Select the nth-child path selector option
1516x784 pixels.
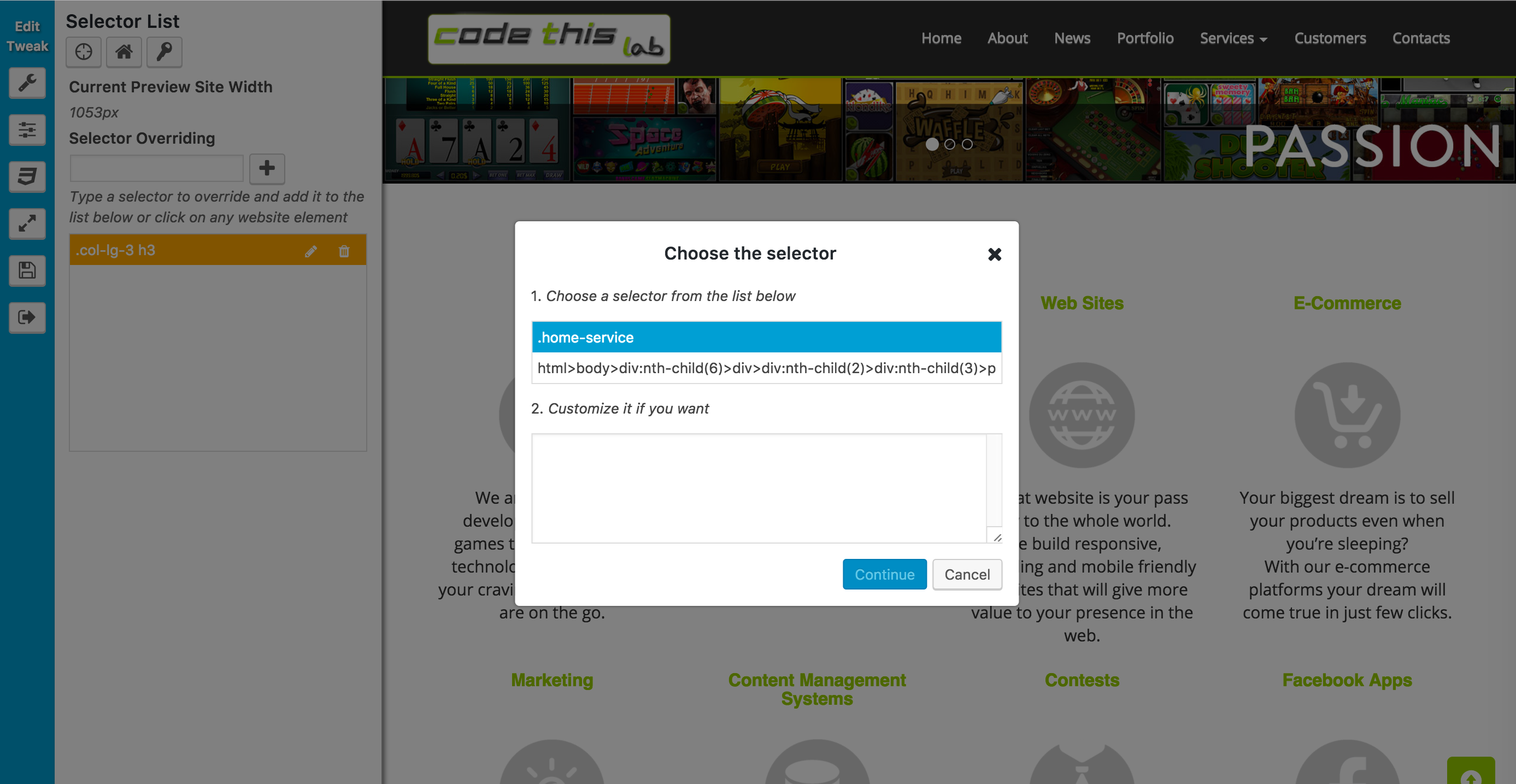(766, 368)
